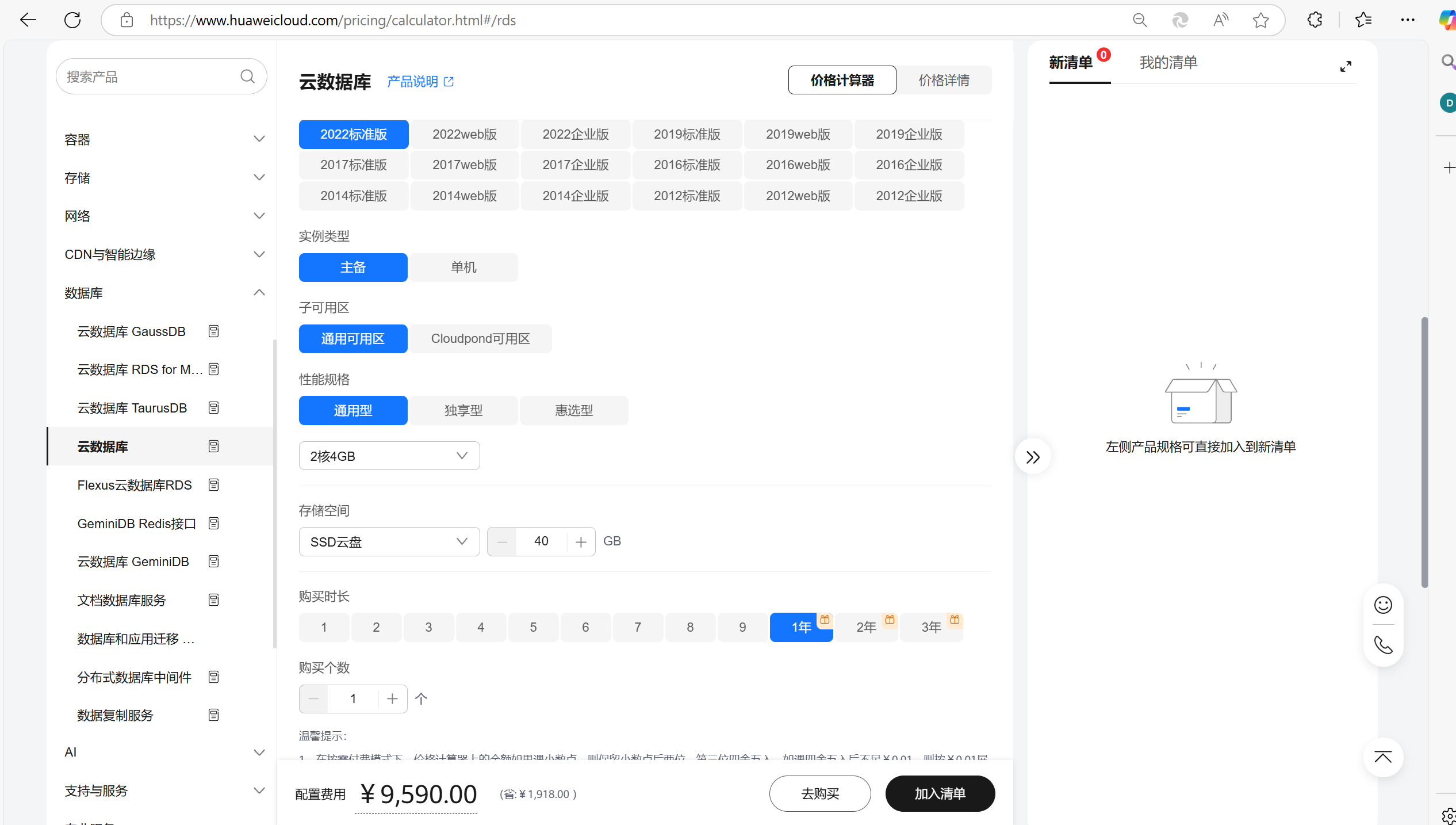Screen dimensions: 1456x825
Task: Click the phone contact icon
Action: coord(1383,645)
